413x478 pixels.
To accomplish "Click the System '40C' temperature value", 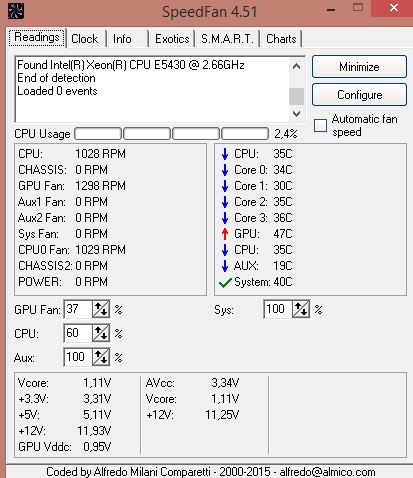I will [283, 282].
